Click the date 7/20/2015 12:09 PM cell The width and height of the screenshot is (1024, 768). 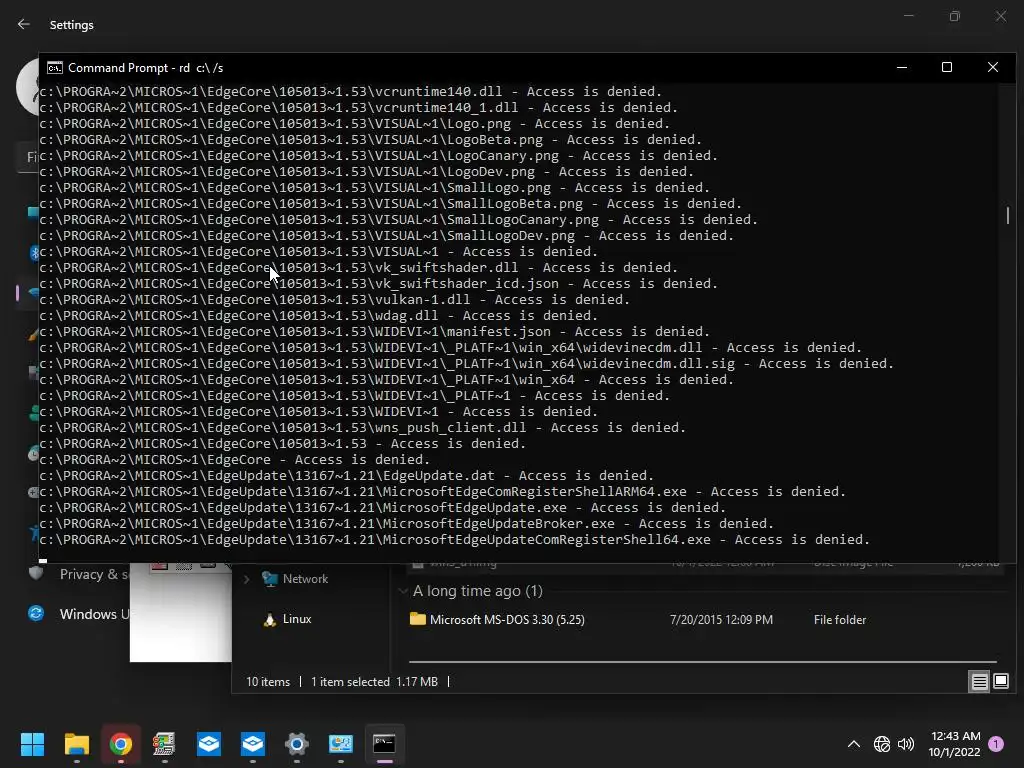(x=721, y=620)
